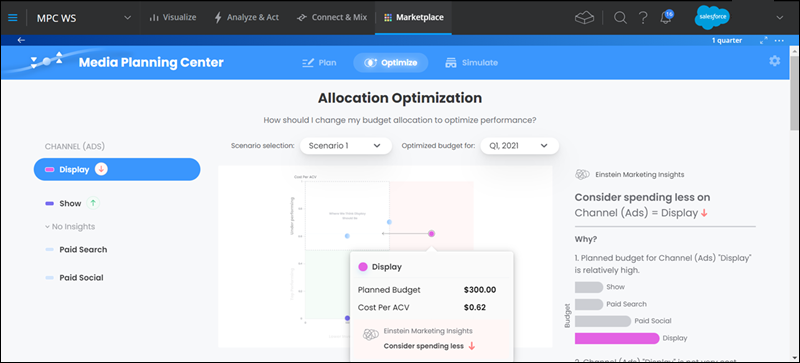The image size is (800, 363).
Task: Open the Connect & Mix tab
Action: tap(332, 17)
